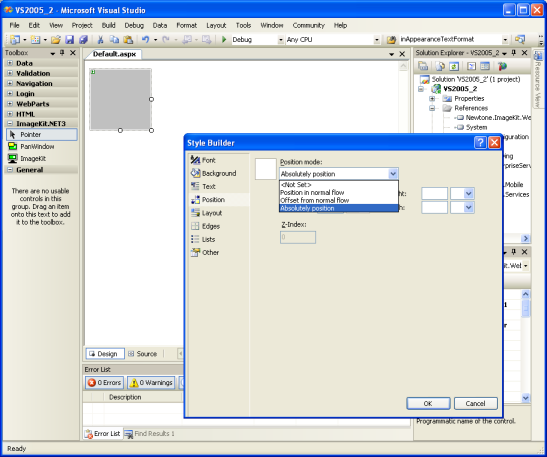The image size is (547, 457).
Task: Switch to the Error List tab
Action: coord(103,434)
